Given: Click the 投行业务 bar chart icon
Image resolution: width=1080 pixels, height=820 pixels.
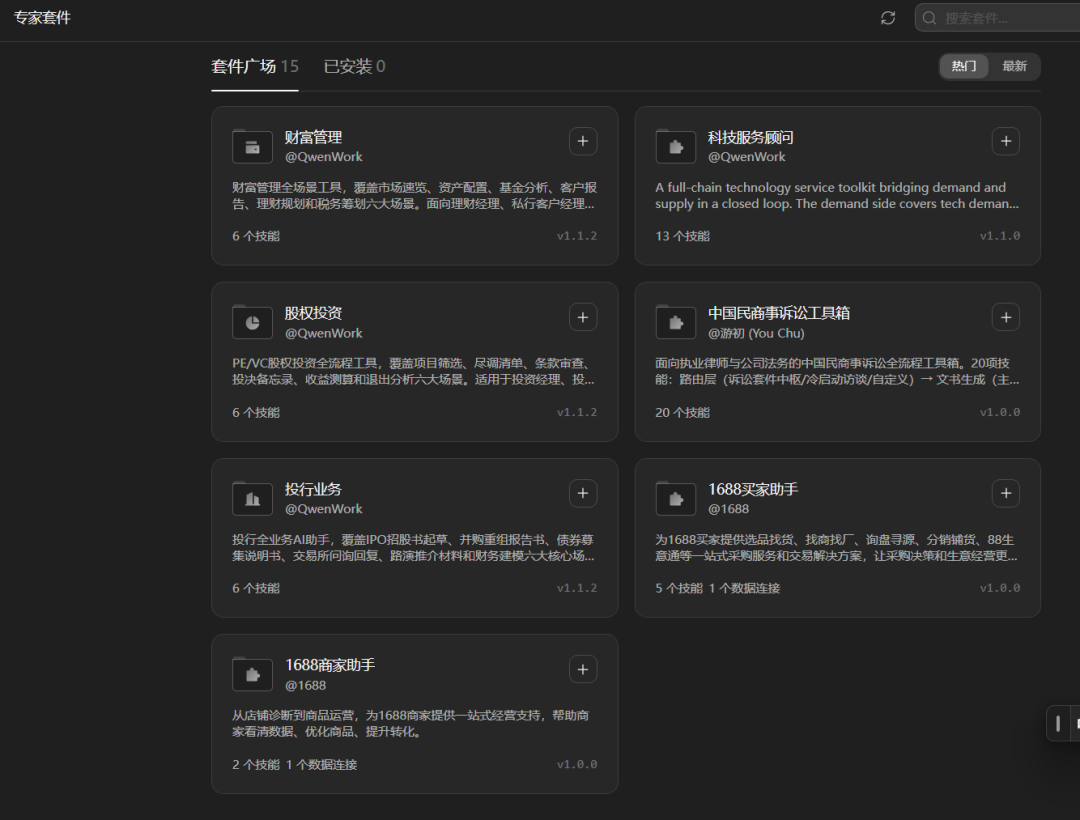Looking at the screenshot, I should (x=252, y=498).
